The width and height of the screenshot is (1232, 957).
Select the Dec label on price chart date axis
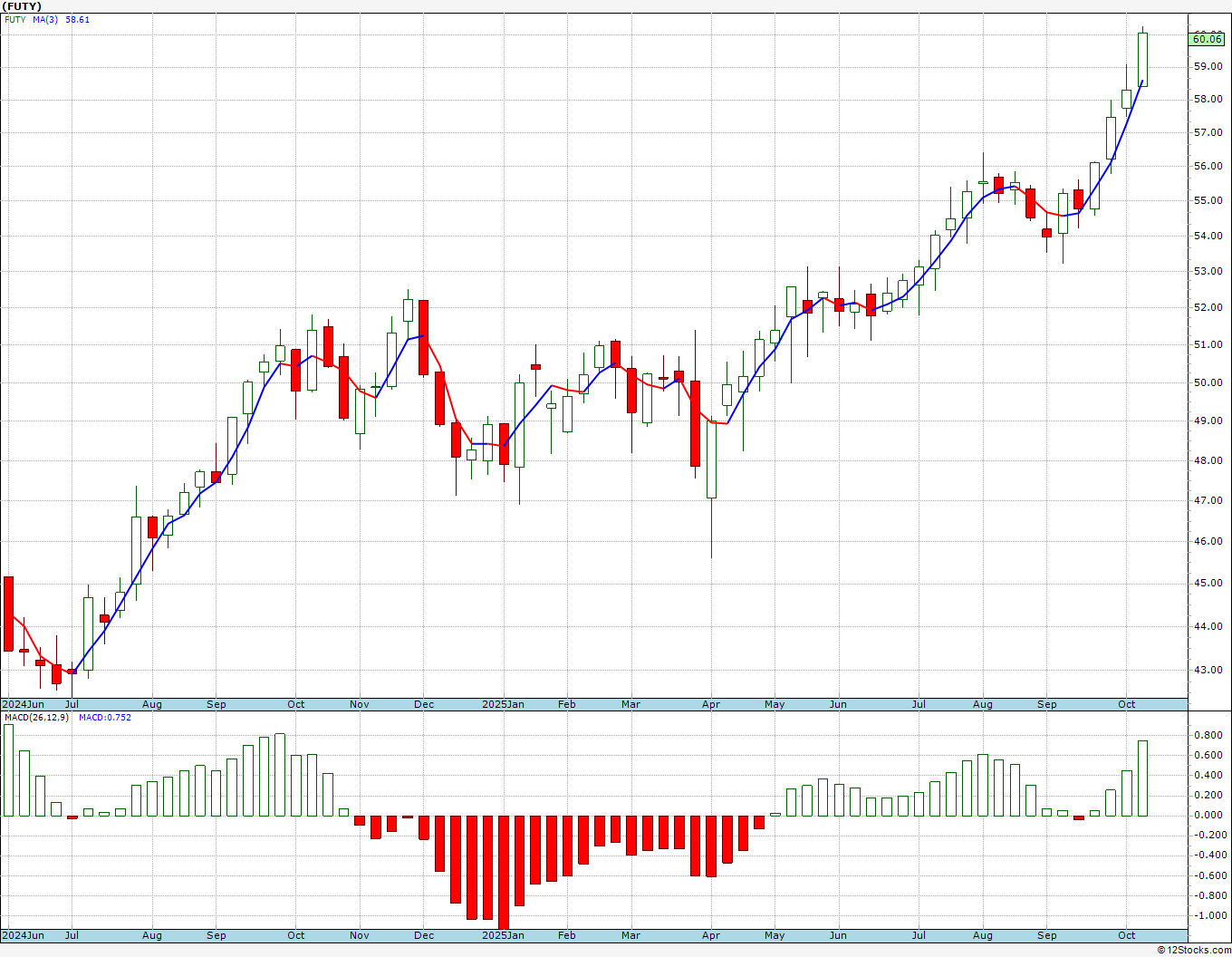point(424,704)
